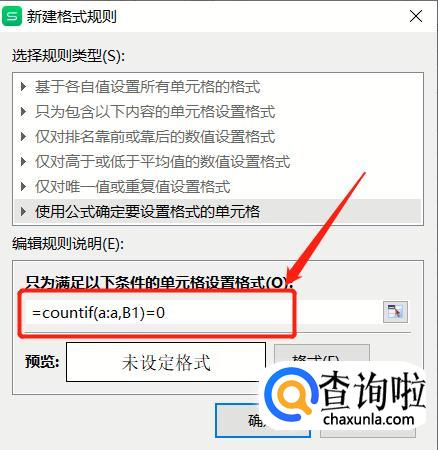Click the triangle before 只为包含以下内容的单元格设置格式
The width and height of the screenshot is (438, 450).
(x=23, y=111)
